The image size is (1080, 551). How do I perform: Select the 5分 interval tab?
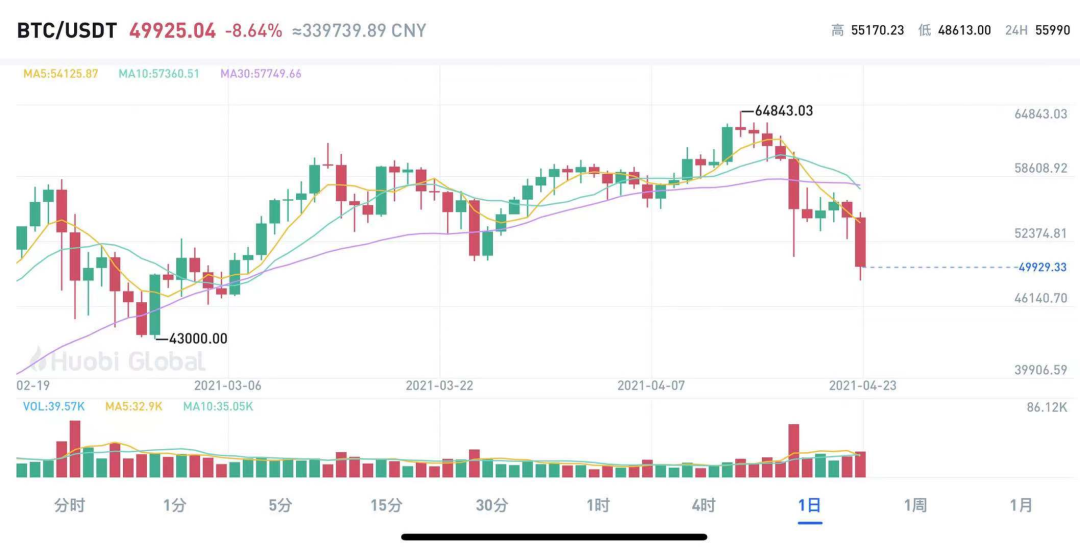280,506
